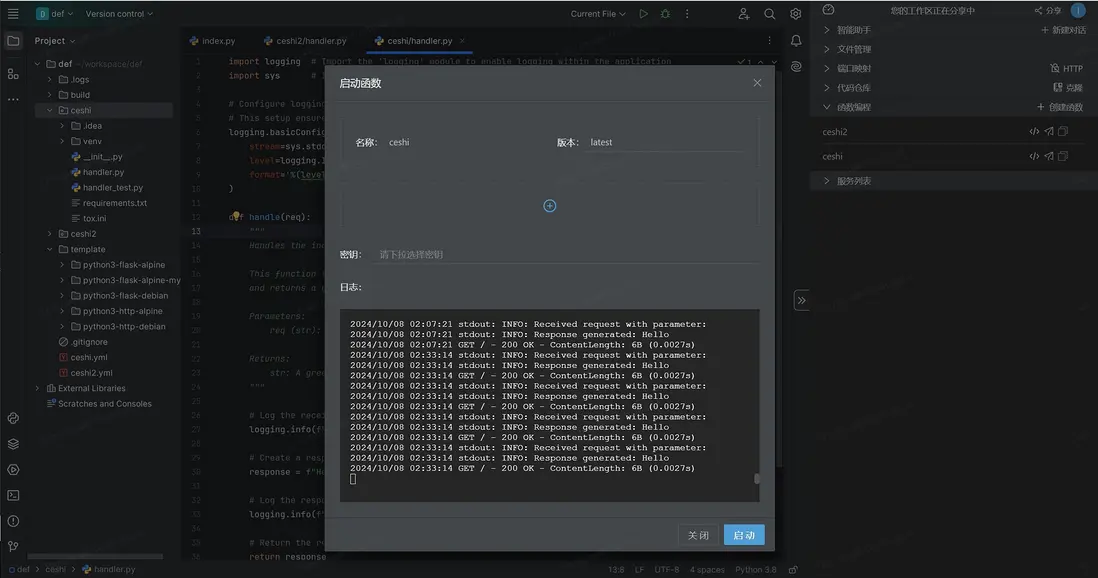Start debugging with the bug icon
The image size is (1098, 578).
click(x=665, y=13)
